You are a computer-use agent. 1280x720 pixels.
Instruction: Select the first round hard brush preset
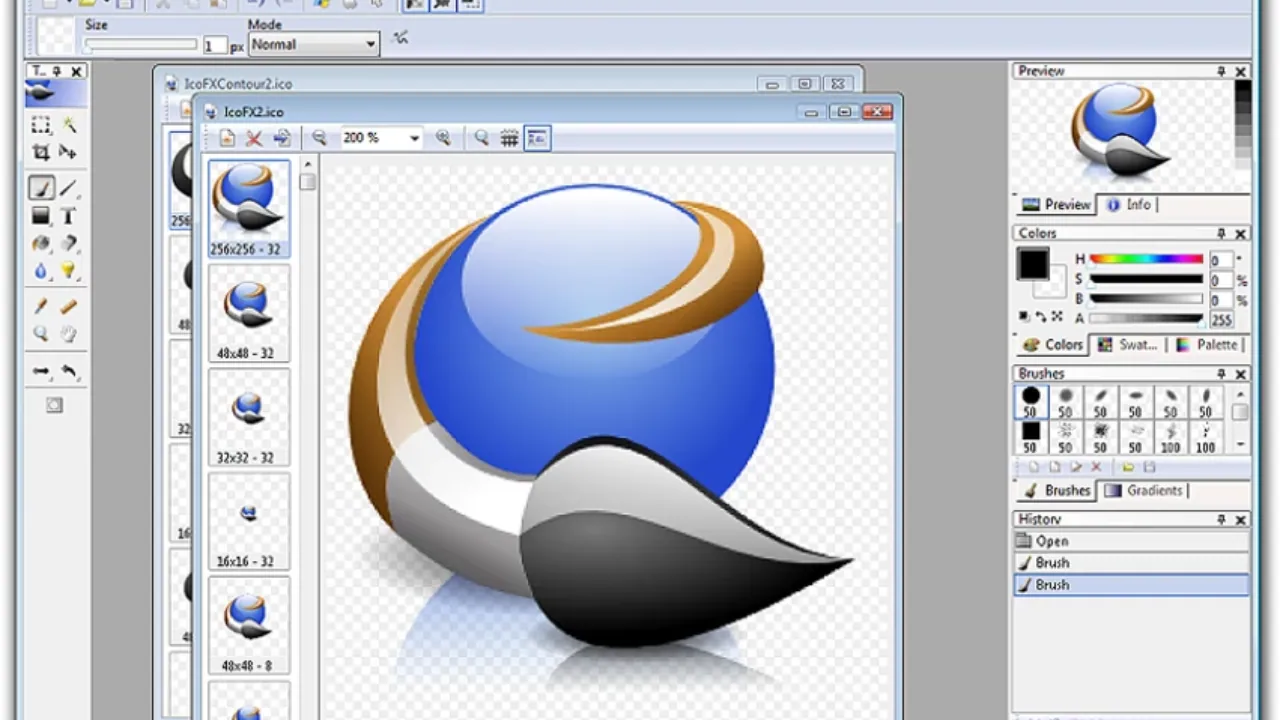pyautogui.click(x=1030, y=403)
